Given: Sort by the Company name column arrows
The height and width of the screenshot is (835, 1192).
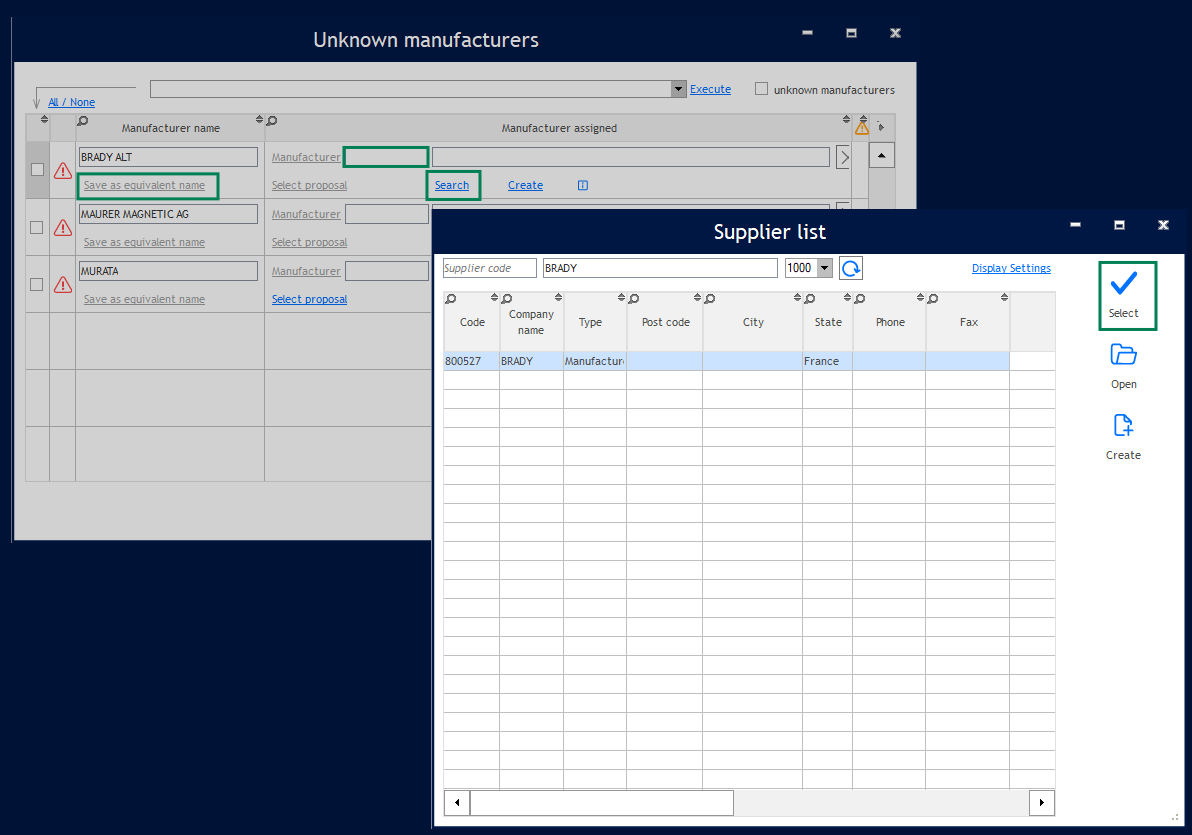Looking at the screenshot, I should (x=558, y=298).
